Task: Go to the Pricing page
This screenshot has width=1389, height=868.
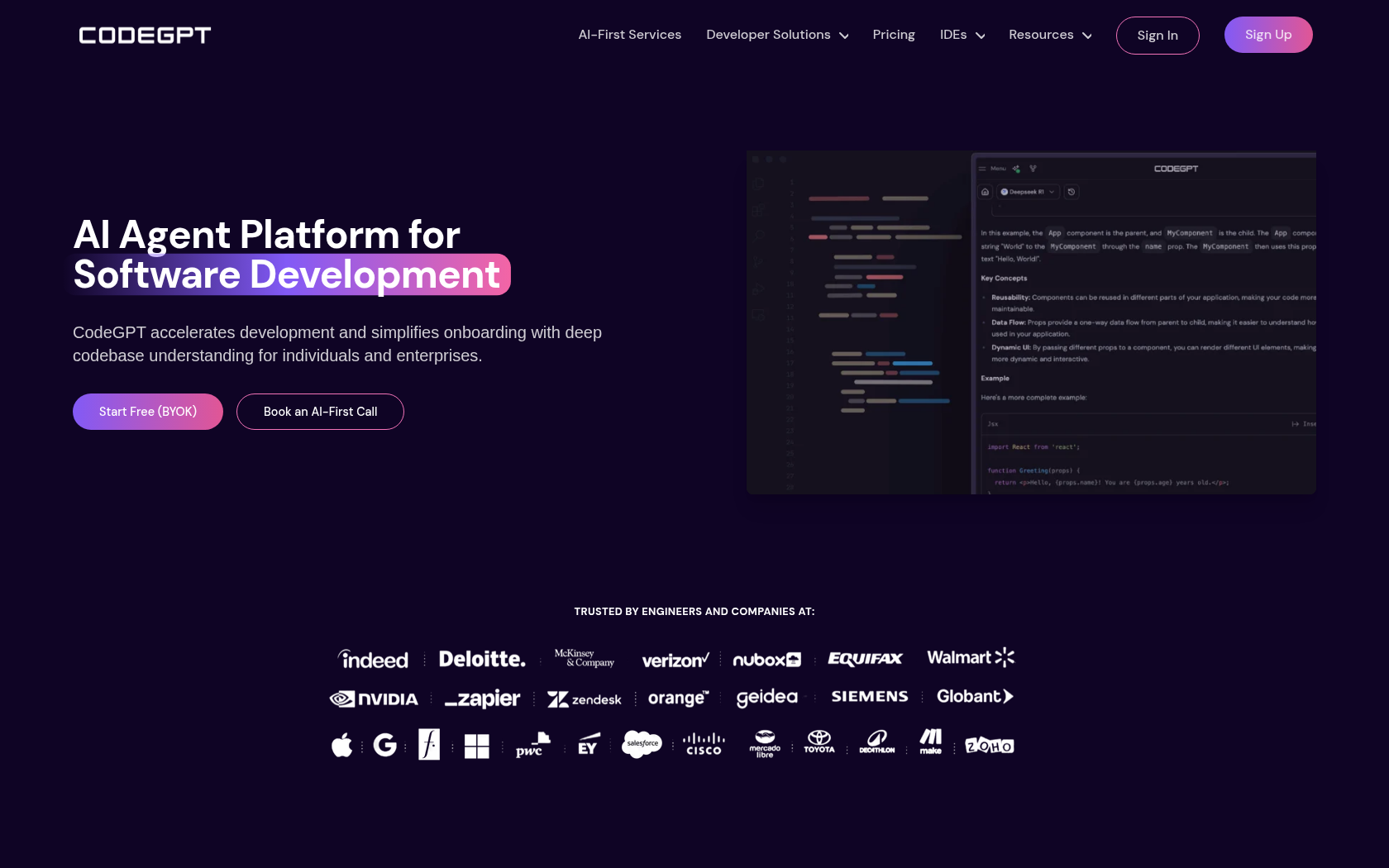Action: (894, 35)
